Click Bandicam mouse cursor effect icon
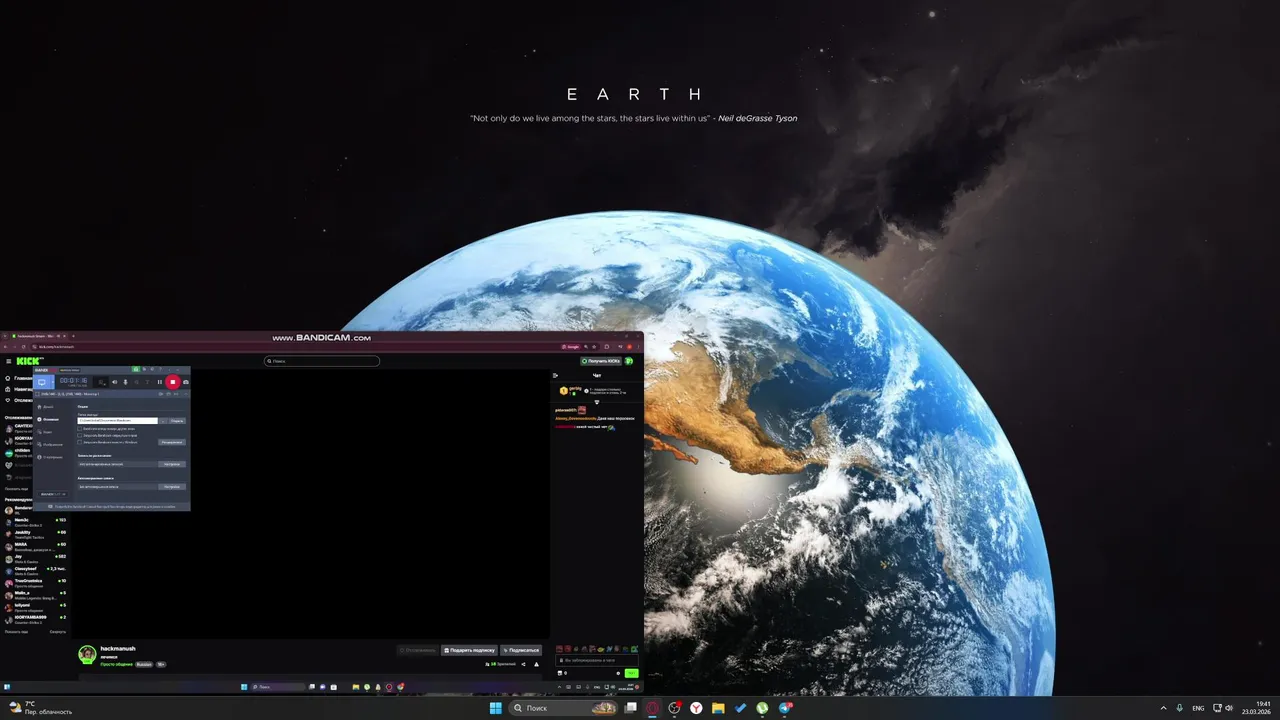 [x=136, y=382]
